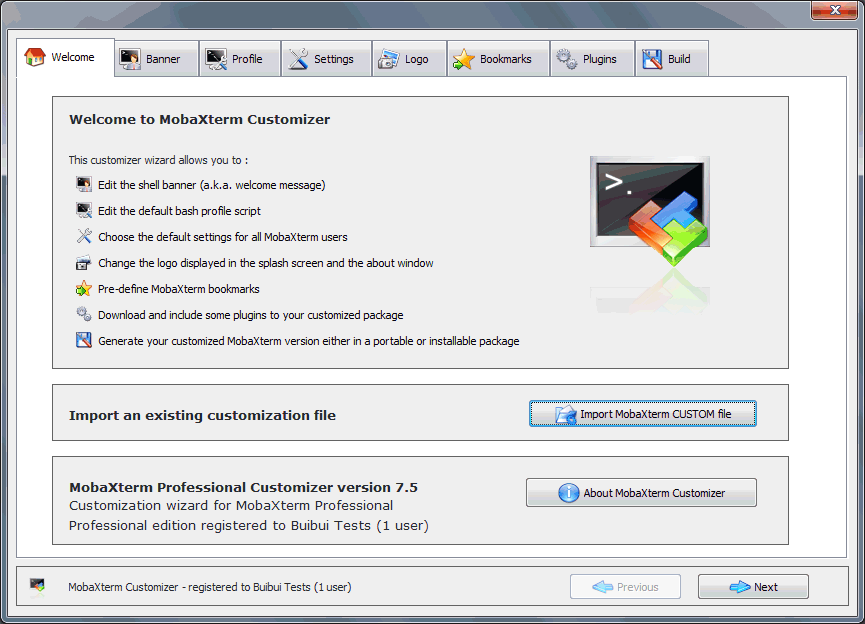Select the Logo tab
Image resolution: width=865 pixels, height=624 pixels.
tap(409, 58)
